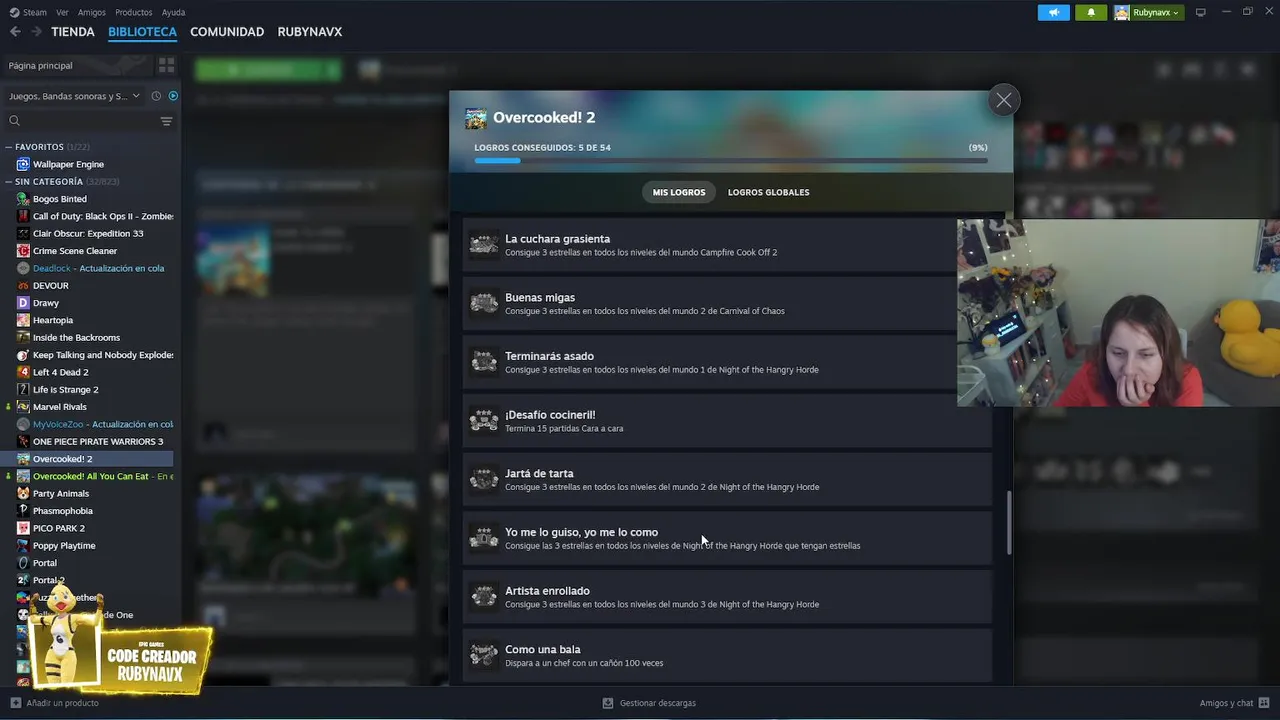Click Artista enrollado achievement title
The height and width of the screenshot is (720, 1280).
coord(547,591)
